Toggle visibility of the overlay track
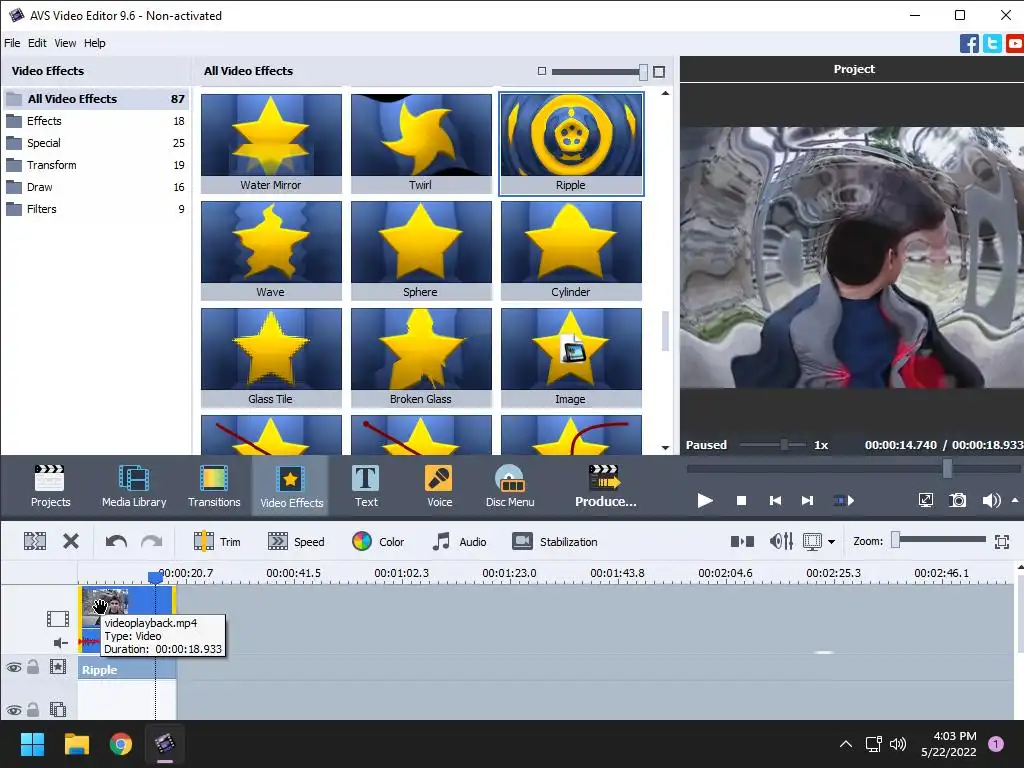1024x768 pixels. [x=14, y=710]
